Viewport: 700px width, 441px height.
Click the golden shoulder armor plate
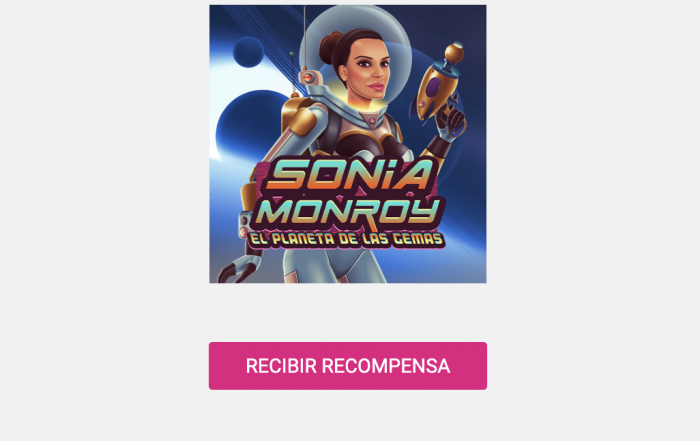click(x=300, y=115)
